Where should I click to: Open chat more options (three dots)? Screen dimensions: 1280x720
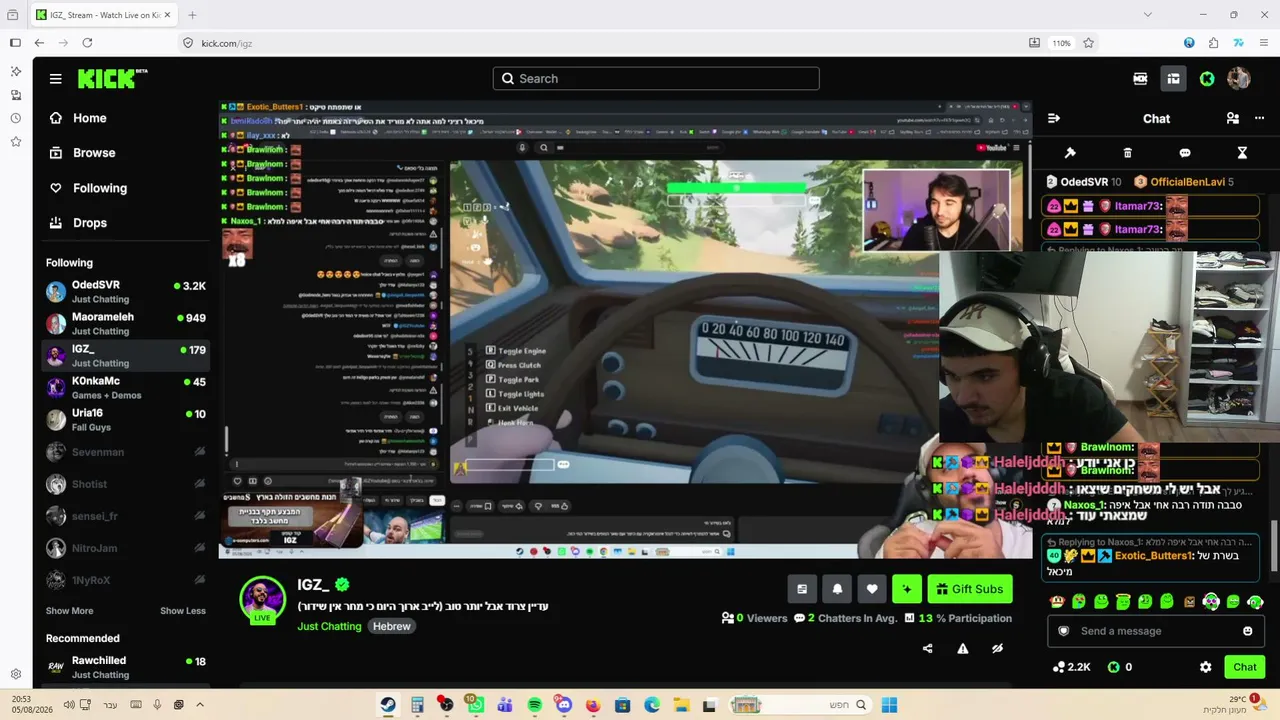point(1259,118)
